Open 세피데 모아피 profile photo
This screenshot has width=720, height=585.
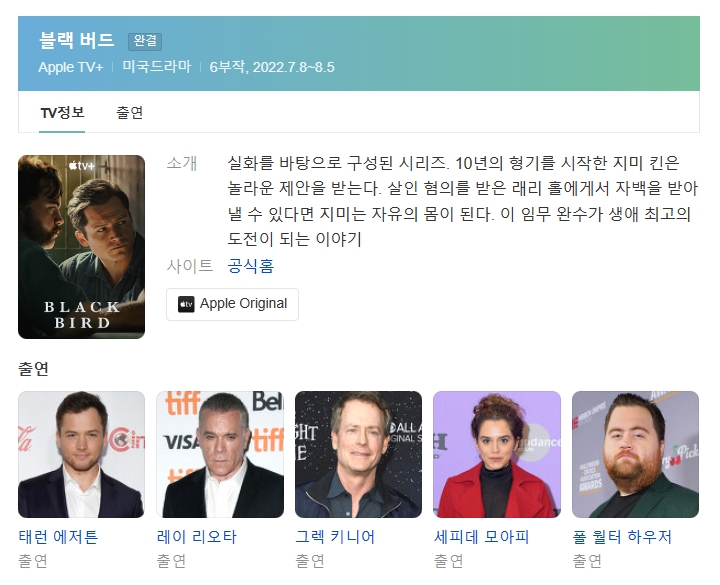pyautogui.click(x=497, y=455)
